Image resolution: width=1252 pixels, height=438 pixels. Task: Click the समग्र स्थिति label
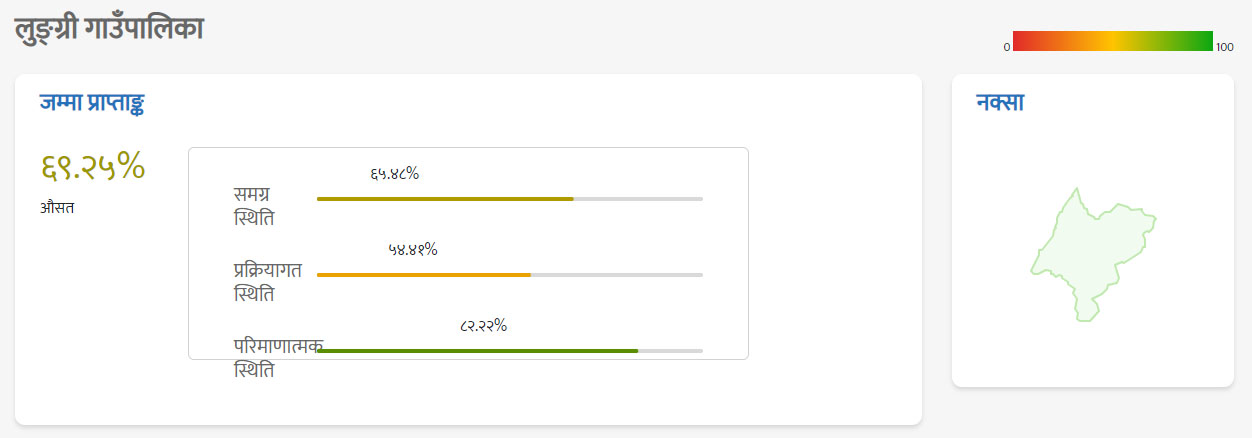[x=253, y=206]
